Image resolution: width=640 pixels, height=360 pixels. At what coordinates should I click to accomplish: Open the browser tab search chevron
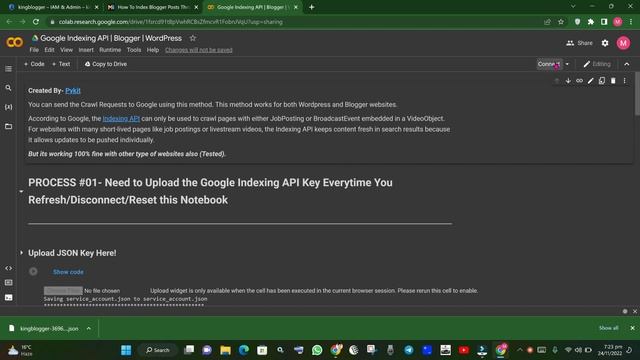[573, 7]
